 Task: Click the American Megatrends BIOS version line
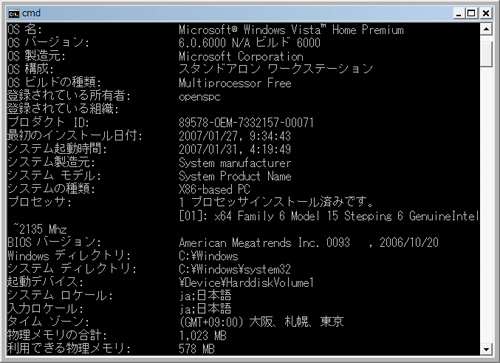(x=308, y=242)
